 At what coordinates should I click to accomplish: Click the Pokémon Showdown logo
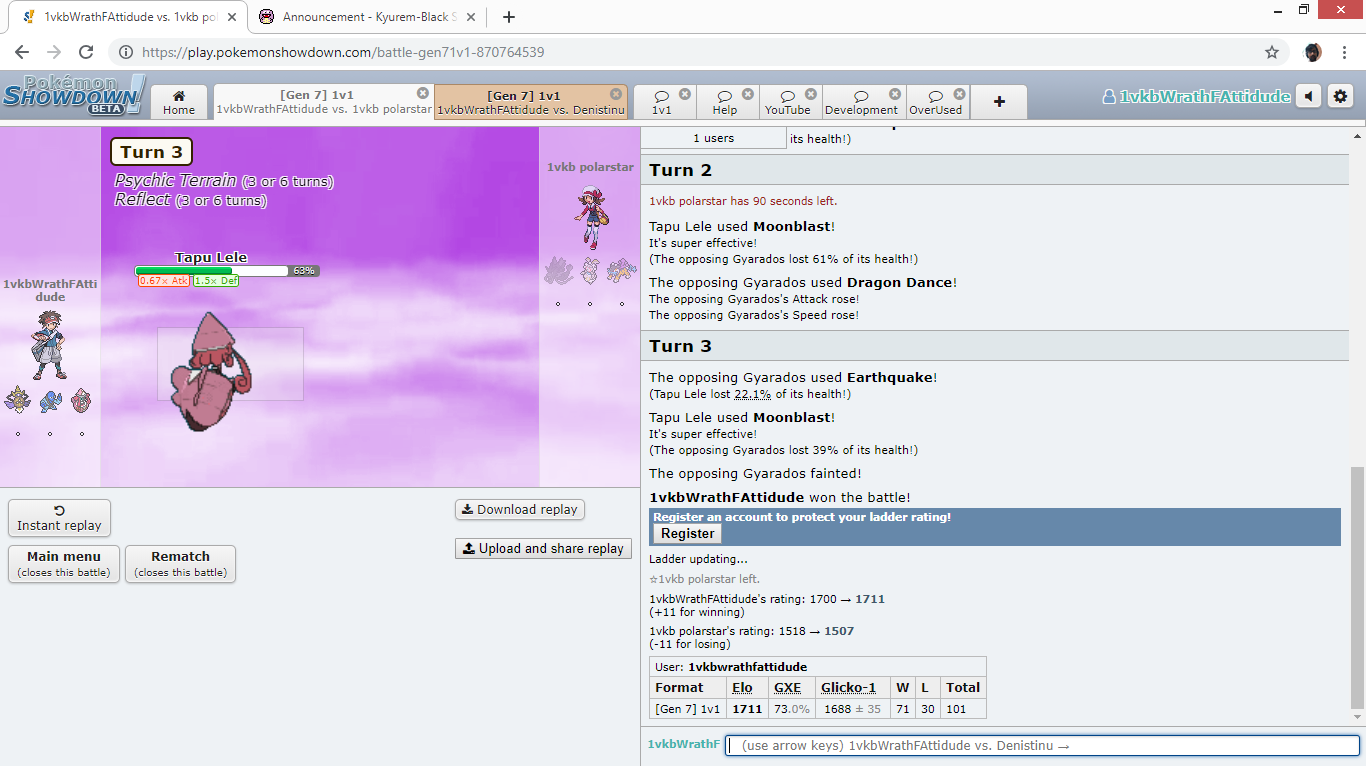(74, 95)
